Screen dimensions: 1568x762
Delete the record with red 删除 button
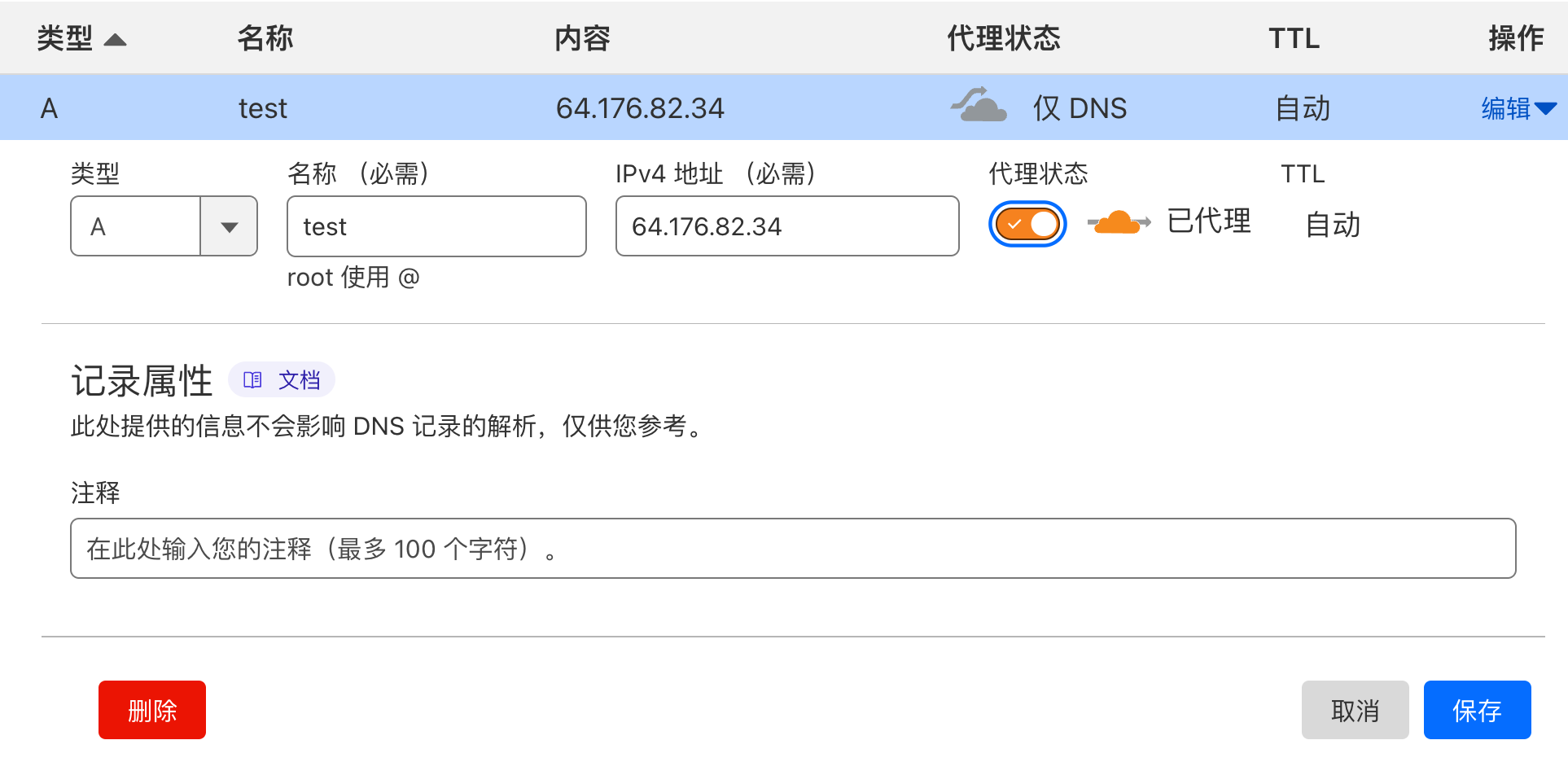[152, 710]
